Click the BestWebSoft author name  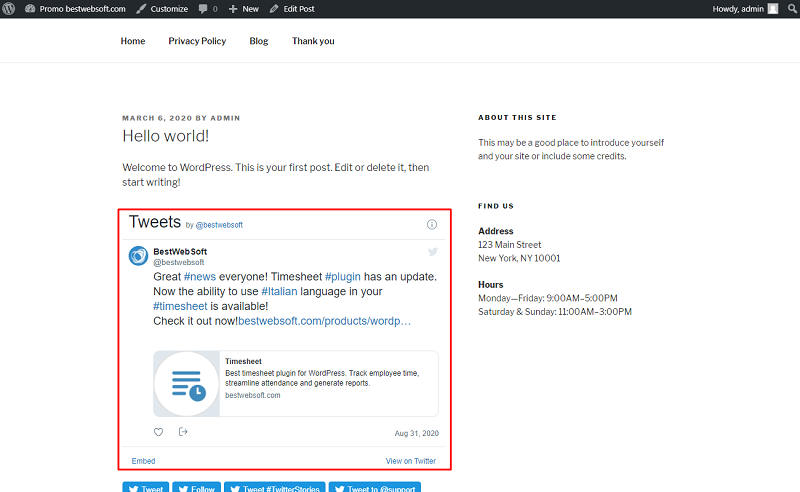pos(180,252)
